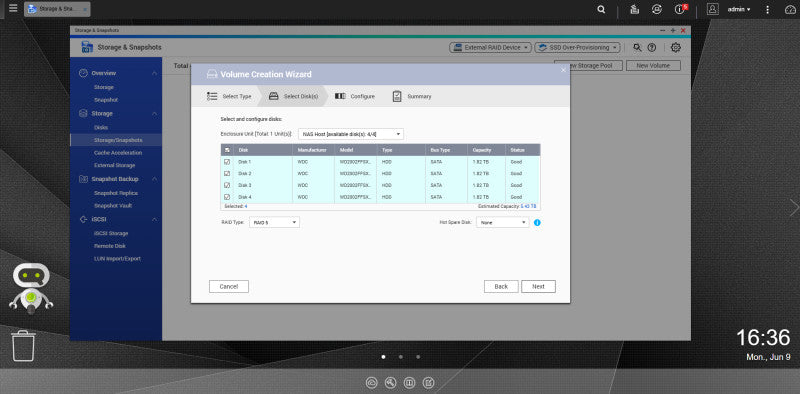Select the second desktop page dot

tap(401, 357)
